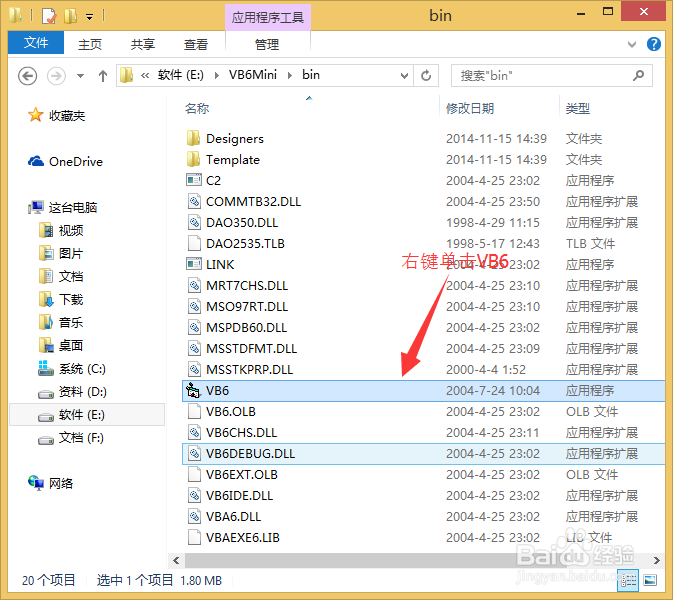Select the Template folder icon
The image size is (673, 600).
[194, 159]
